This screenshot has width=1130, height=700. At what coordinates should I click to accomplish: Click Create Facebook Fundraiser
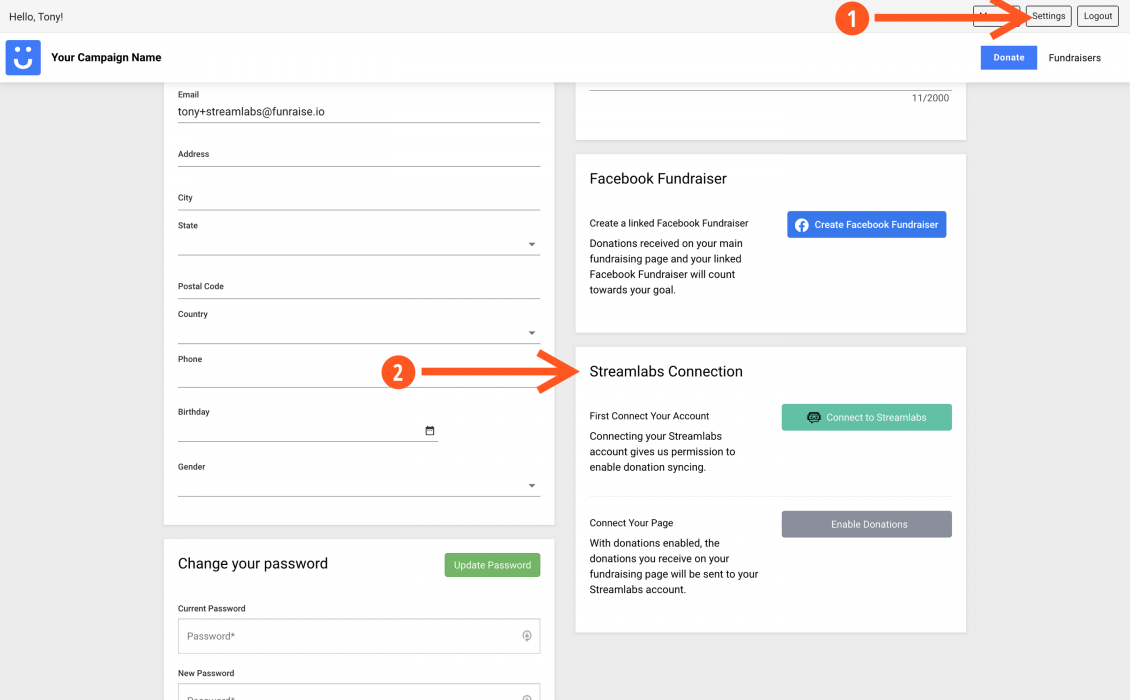866,224
